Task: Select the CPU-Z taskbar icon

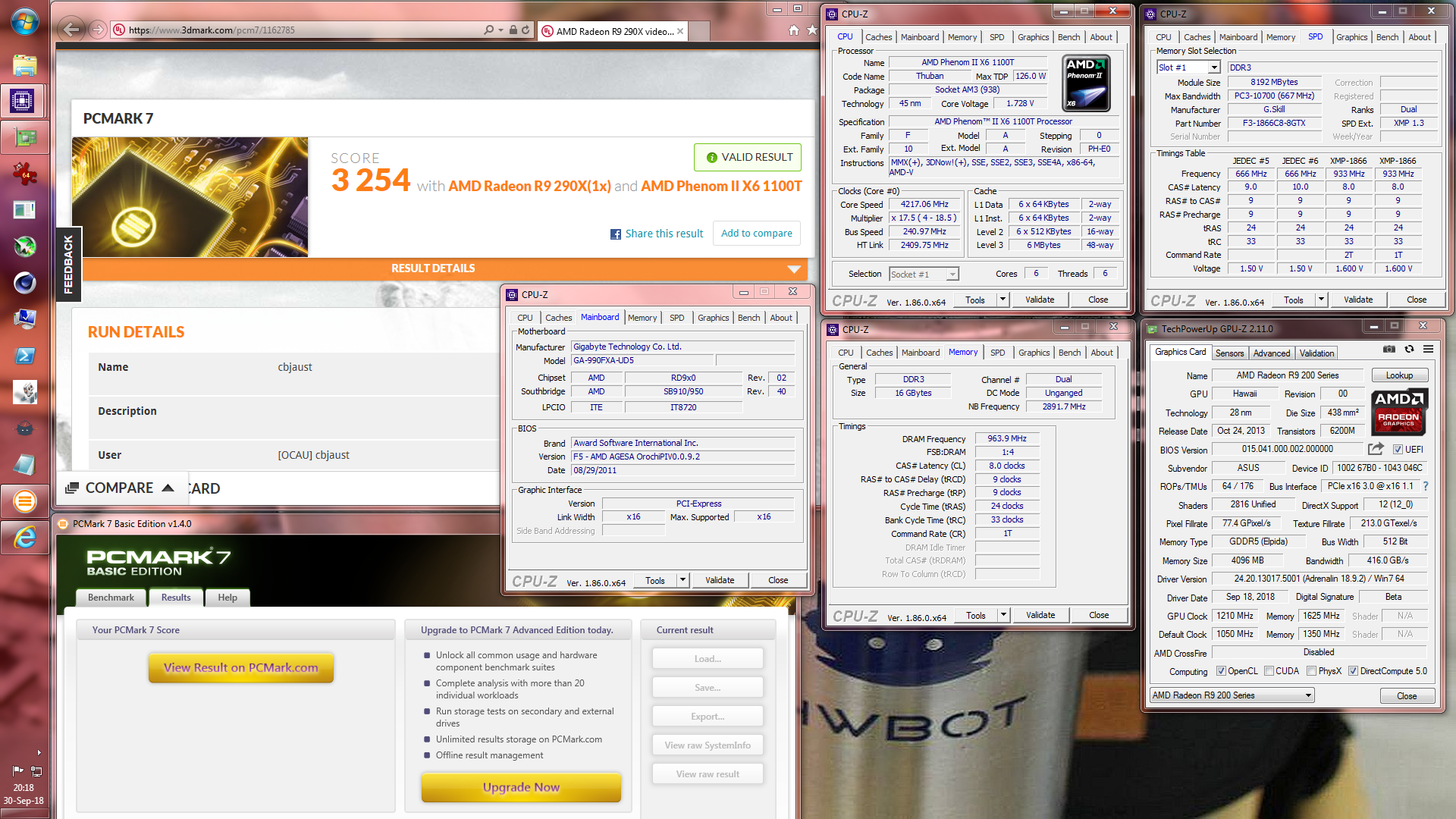Action: coord(24,100)
